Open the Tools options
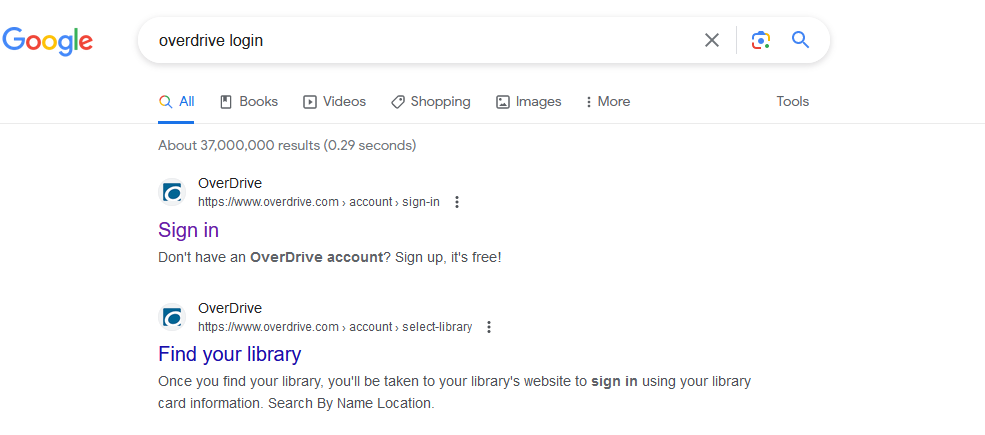Viewport: 985px width, 435px height. 792,101
